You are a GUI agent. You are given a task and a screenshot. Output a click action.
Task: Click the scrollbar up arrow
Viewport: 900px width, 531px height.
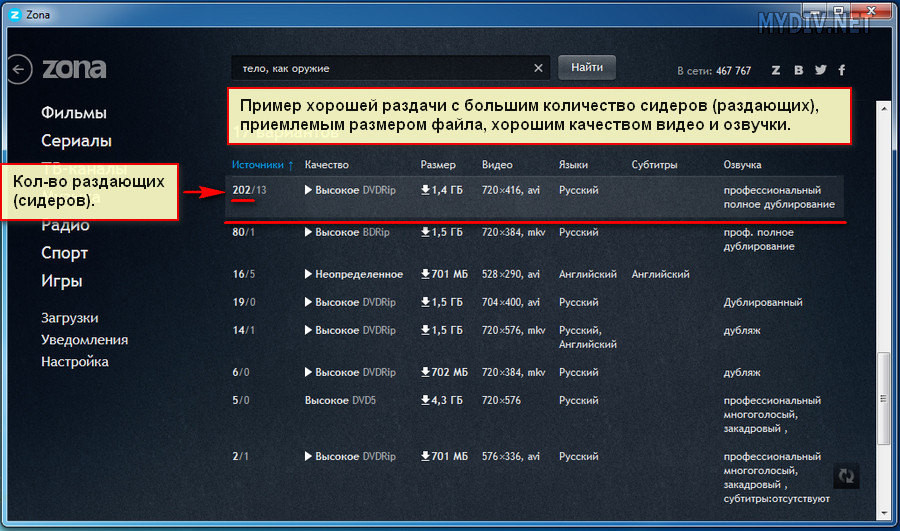point(883,108)
